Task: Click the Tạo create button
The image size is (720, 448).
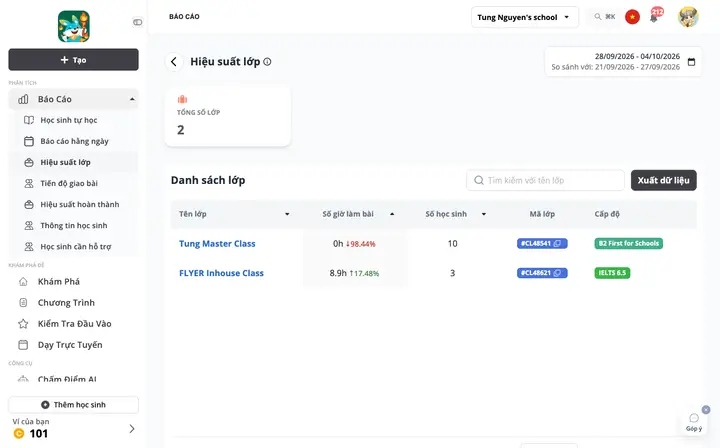Action: 73,60
